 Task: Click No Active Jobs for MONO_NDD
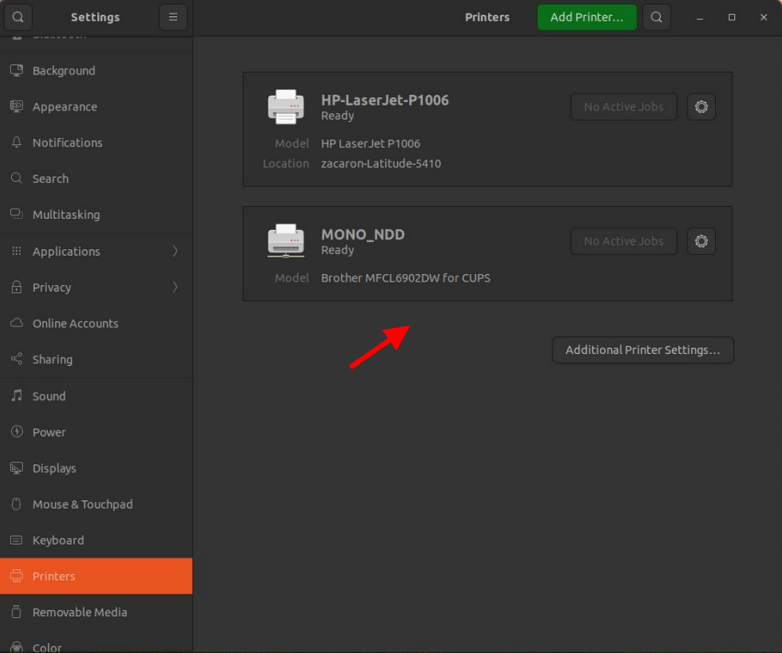[x=623, y=241]
